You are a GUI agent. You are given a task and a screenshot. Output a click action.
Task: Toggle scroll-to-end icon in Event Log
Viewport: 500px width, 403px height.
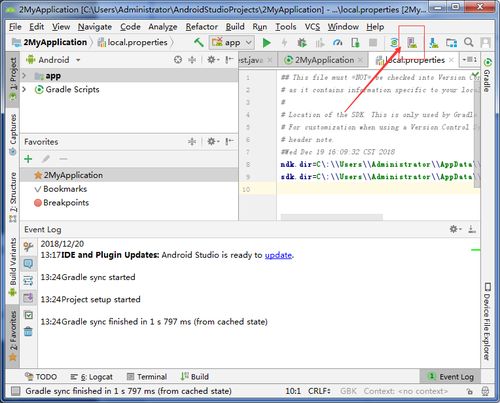tap(28, 297)
